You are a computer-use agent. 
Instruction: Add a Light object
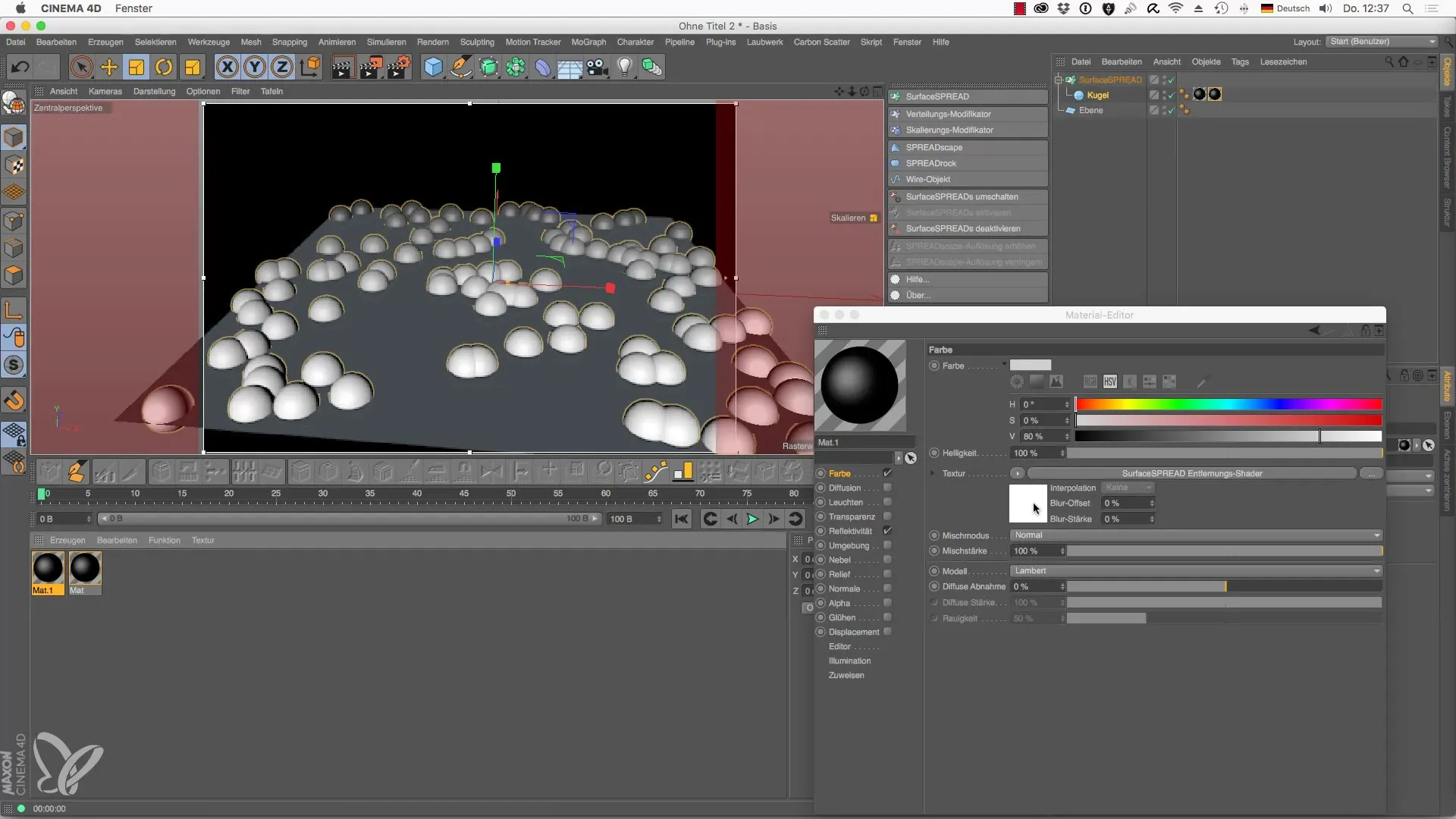click(x=624, y=67)
